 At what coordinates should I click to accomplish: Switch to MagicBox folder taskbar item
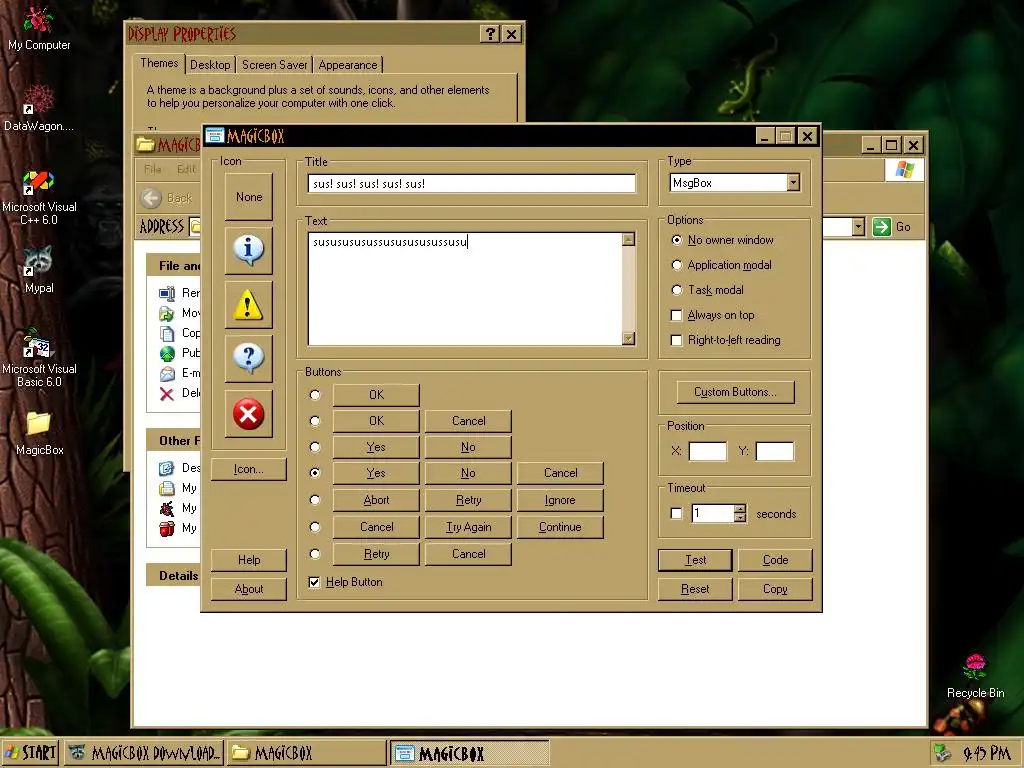306,753
